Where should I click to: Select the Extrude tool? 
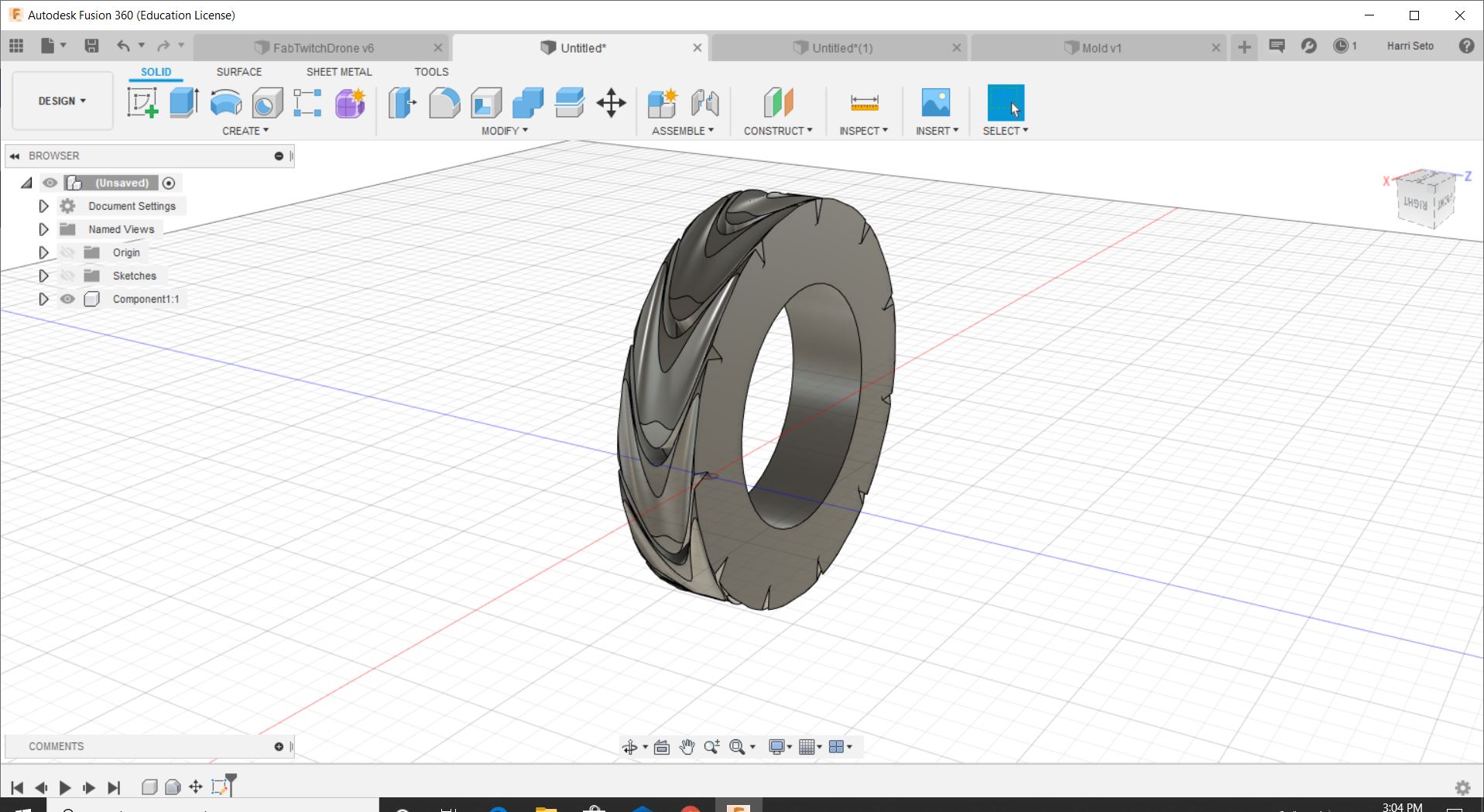pos(184,103)
